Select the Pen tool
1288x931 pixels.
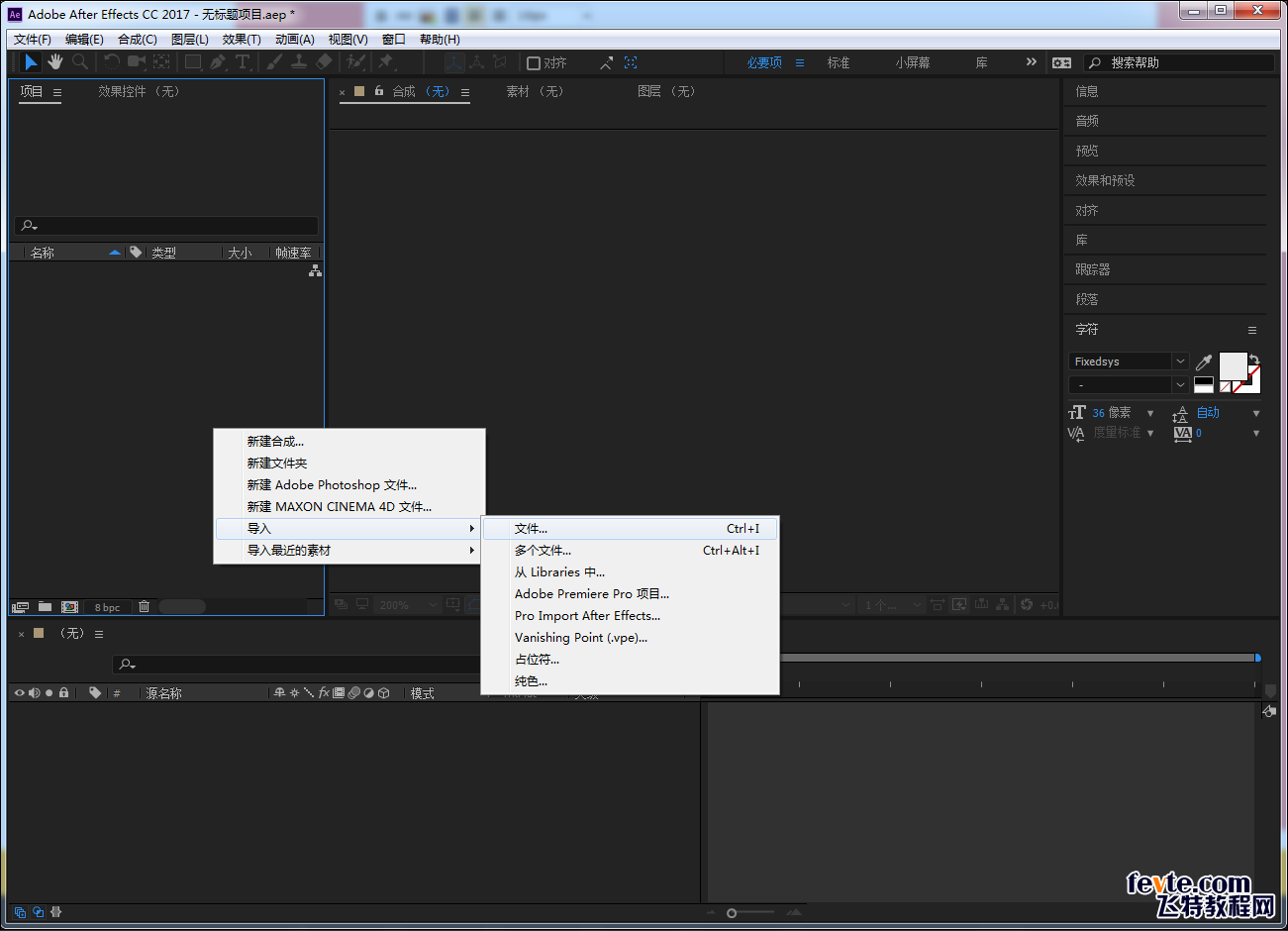click(218, 62)
